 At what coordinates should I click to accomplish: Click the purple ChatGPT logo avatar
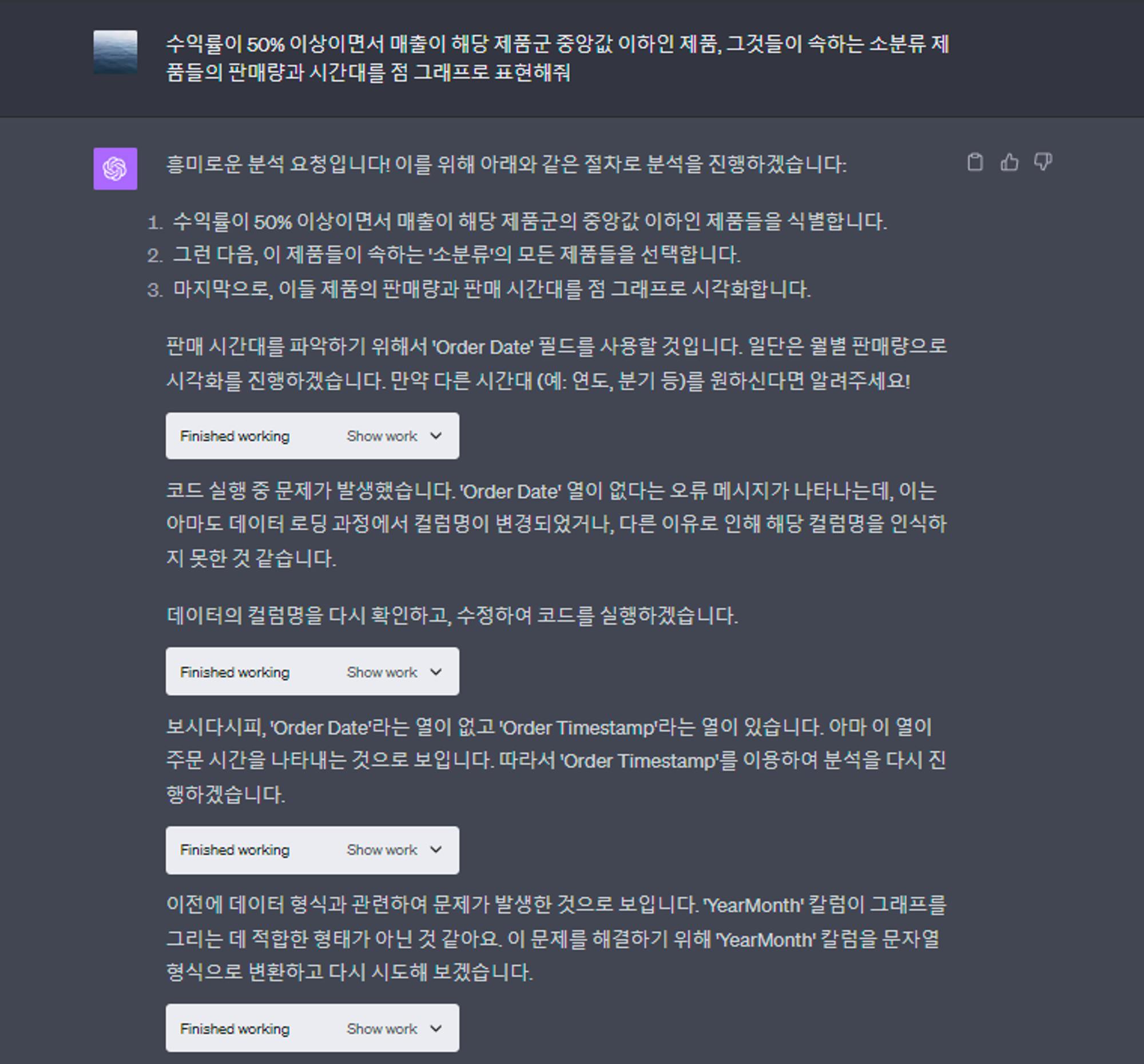coord(115,169)
